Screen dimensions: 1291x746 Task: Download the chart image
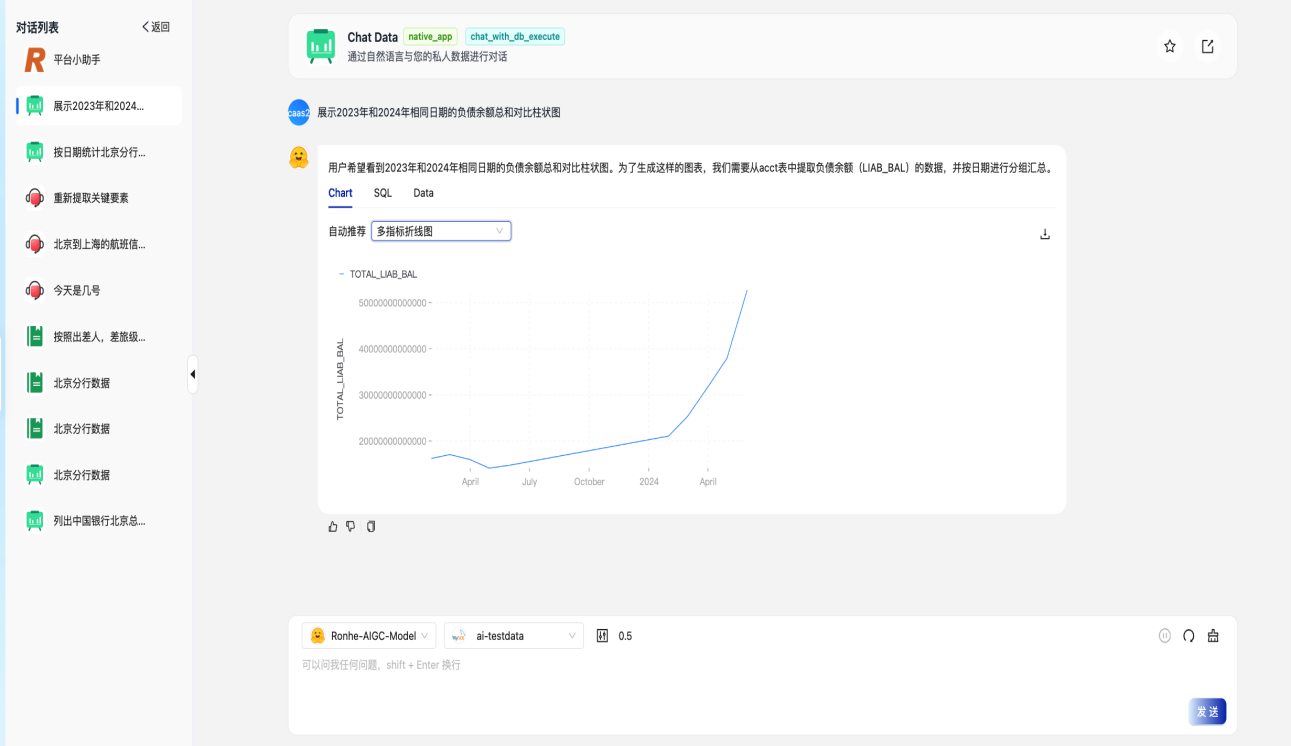(x=1044, y=233)
